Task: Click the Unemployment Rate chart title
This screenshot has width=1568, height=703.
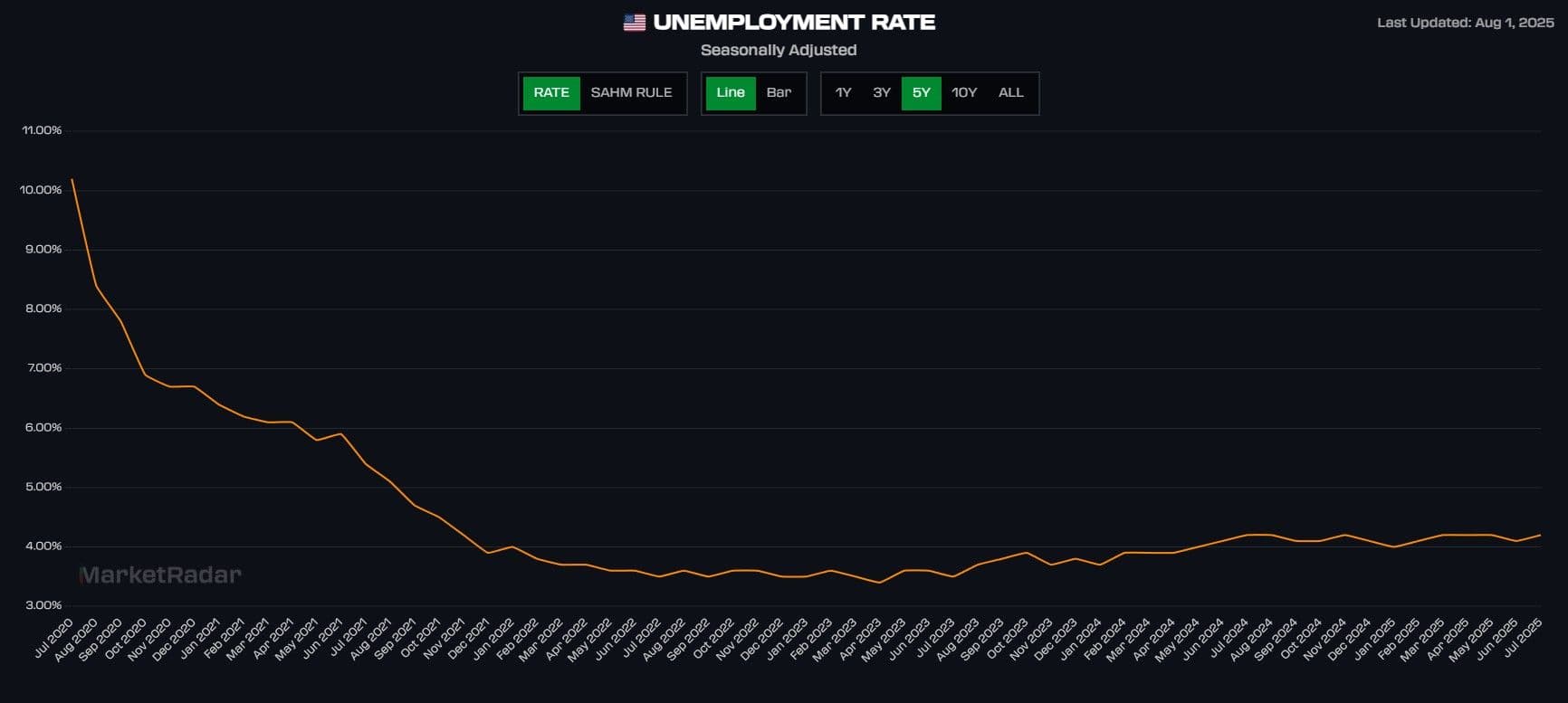Action: tap(794, 23)
